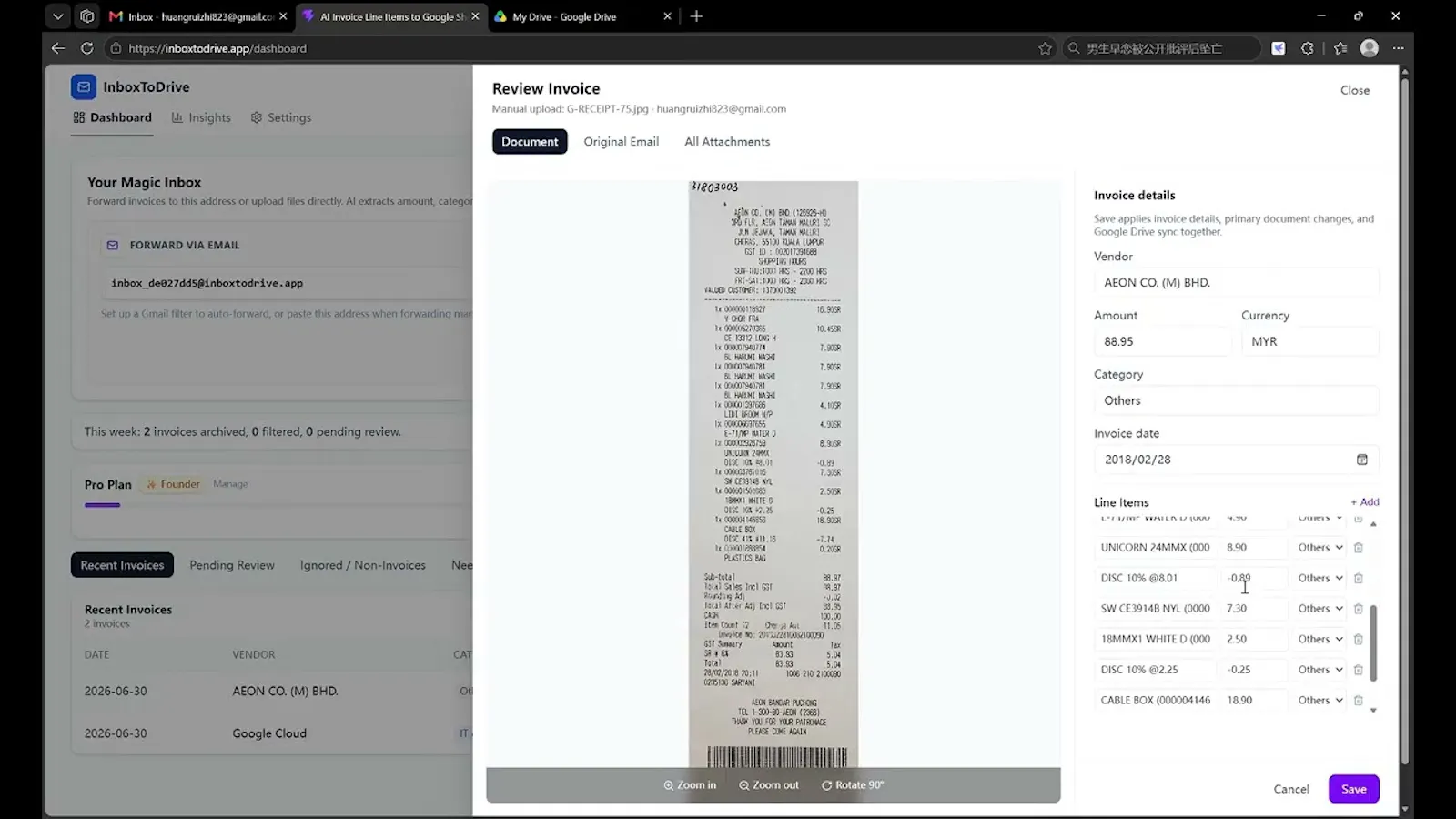Open category dropdown for SW CE3914B NYL

tap(1320, 609)
